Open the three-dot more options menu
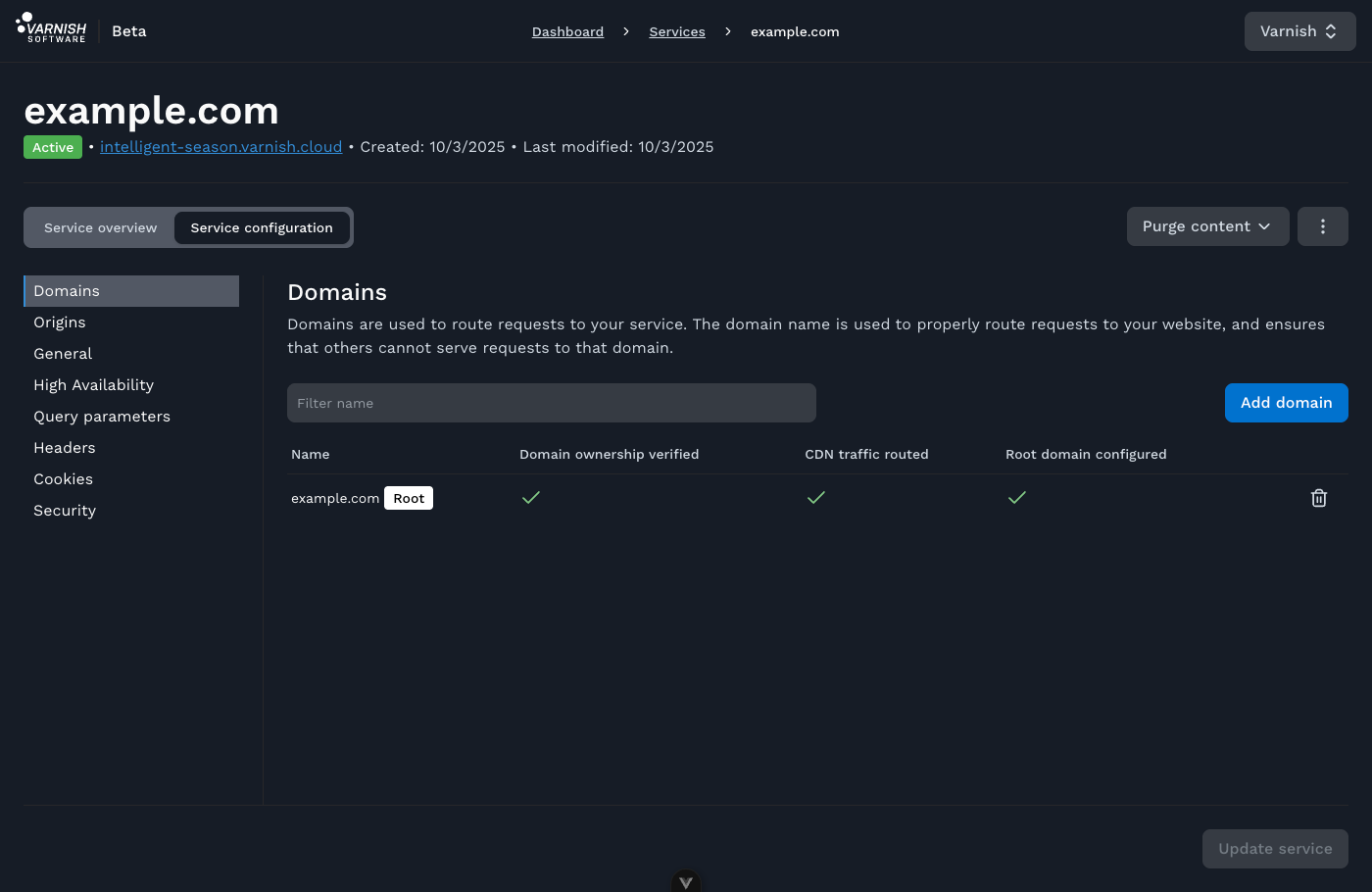 tap(1322, 226)
